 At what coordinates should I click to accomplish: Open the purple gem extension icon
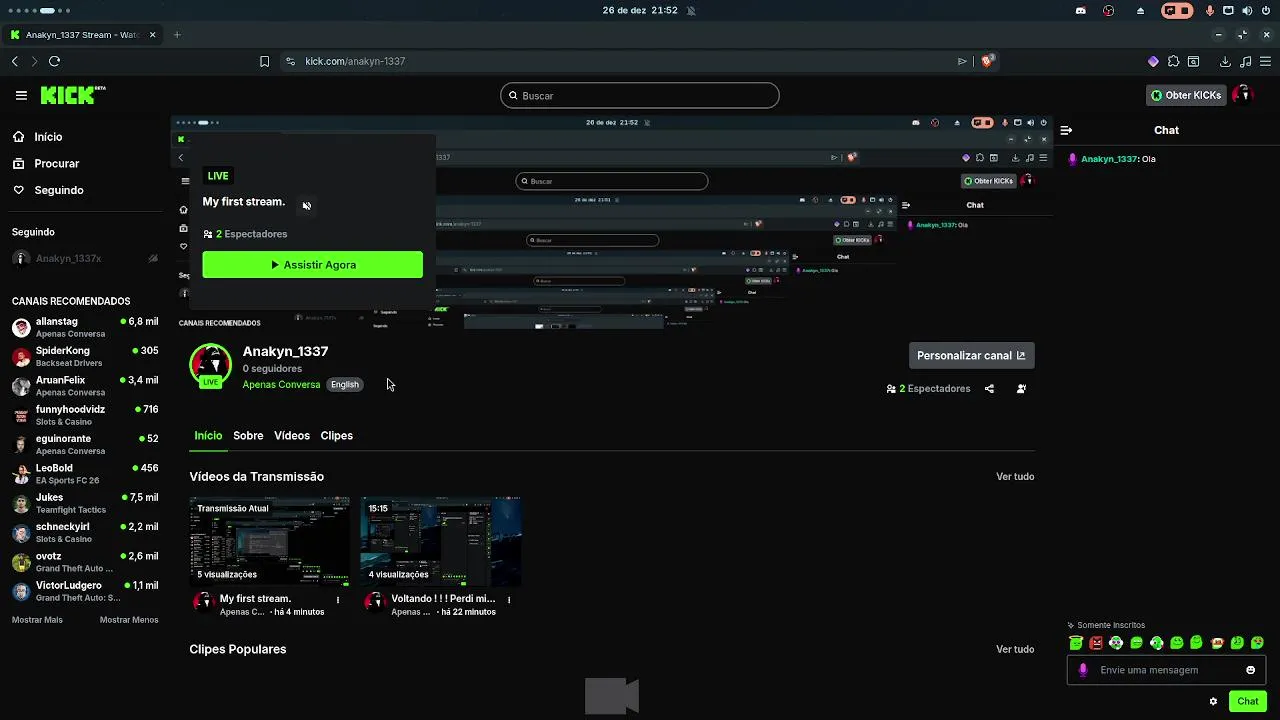[x=1153, y=61]
